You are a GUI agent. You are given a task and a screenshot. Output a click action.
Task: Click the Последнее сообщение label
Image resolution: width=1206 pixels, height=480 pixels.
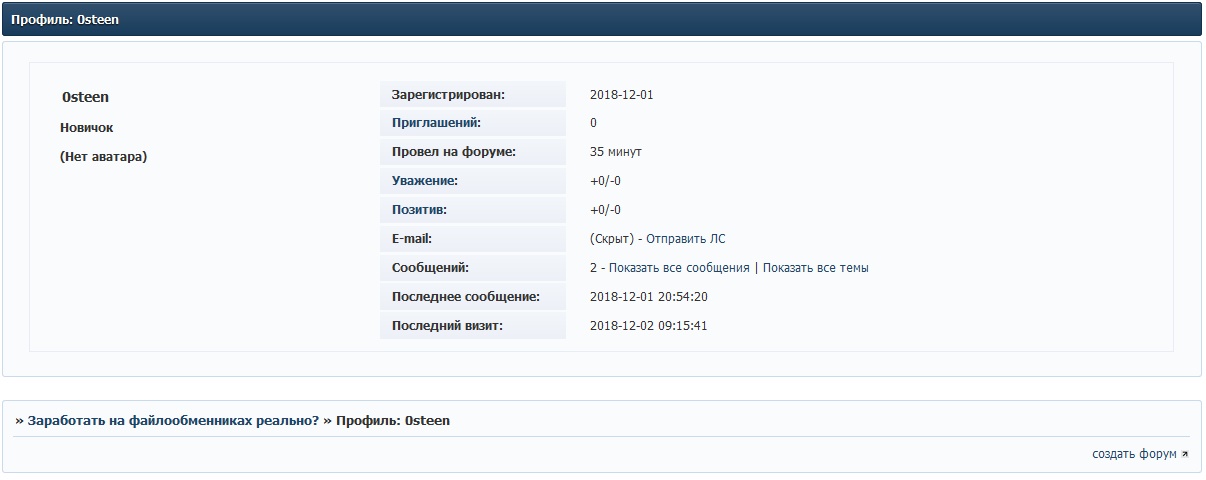466,297
